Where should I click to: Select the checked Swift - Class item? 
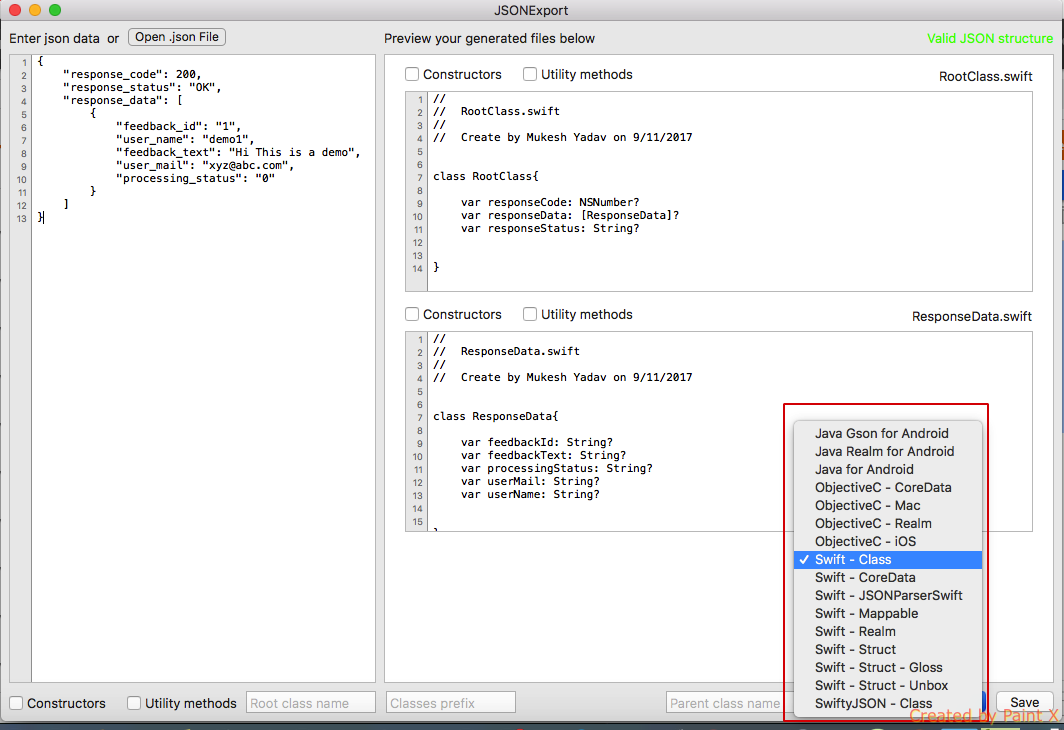[x=853, y=560]
